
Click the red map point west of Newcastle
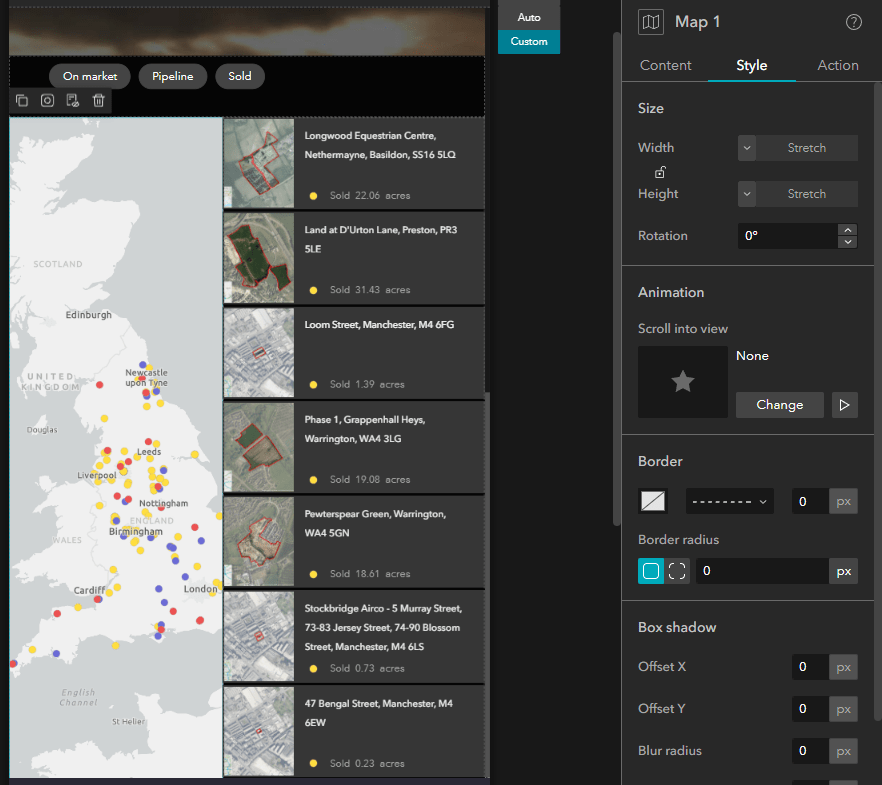coord(100,385)
